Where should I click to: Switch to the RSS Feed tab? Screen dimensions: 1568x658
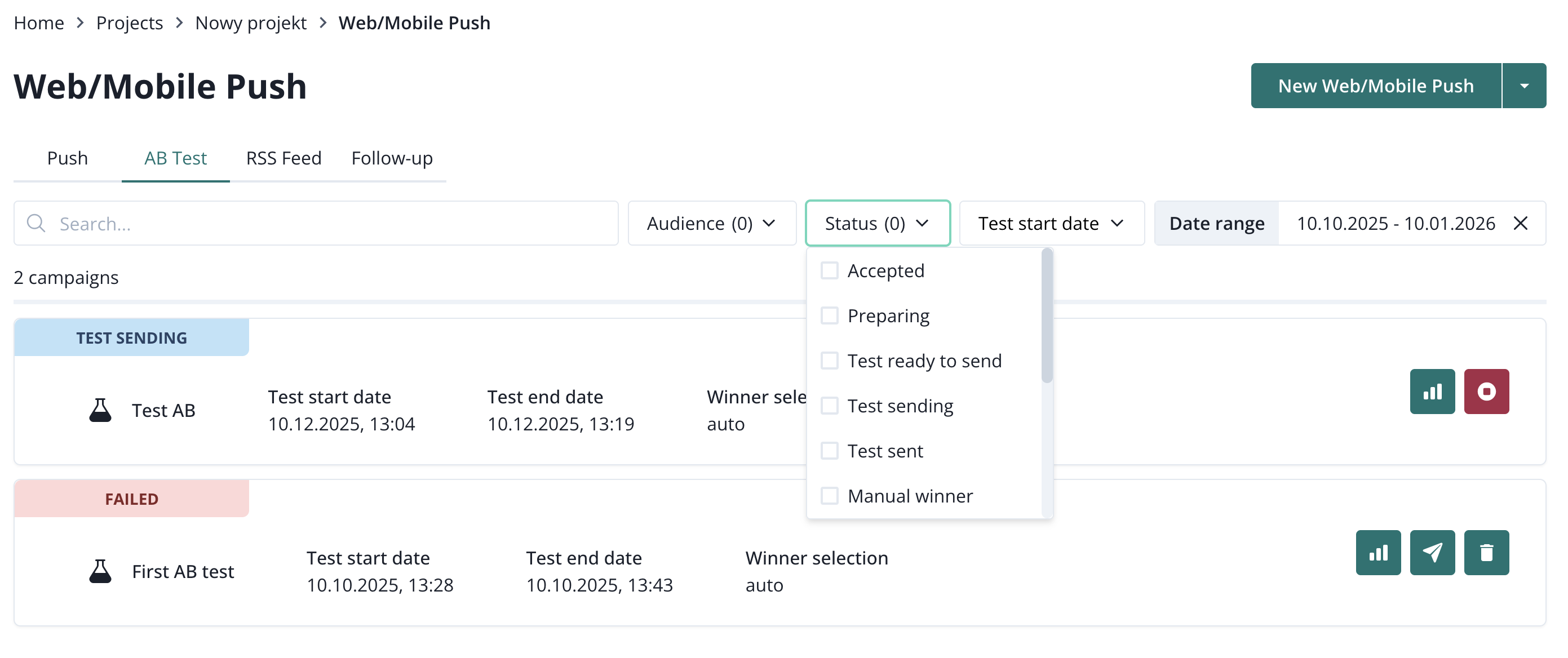(x=284, y=158)
